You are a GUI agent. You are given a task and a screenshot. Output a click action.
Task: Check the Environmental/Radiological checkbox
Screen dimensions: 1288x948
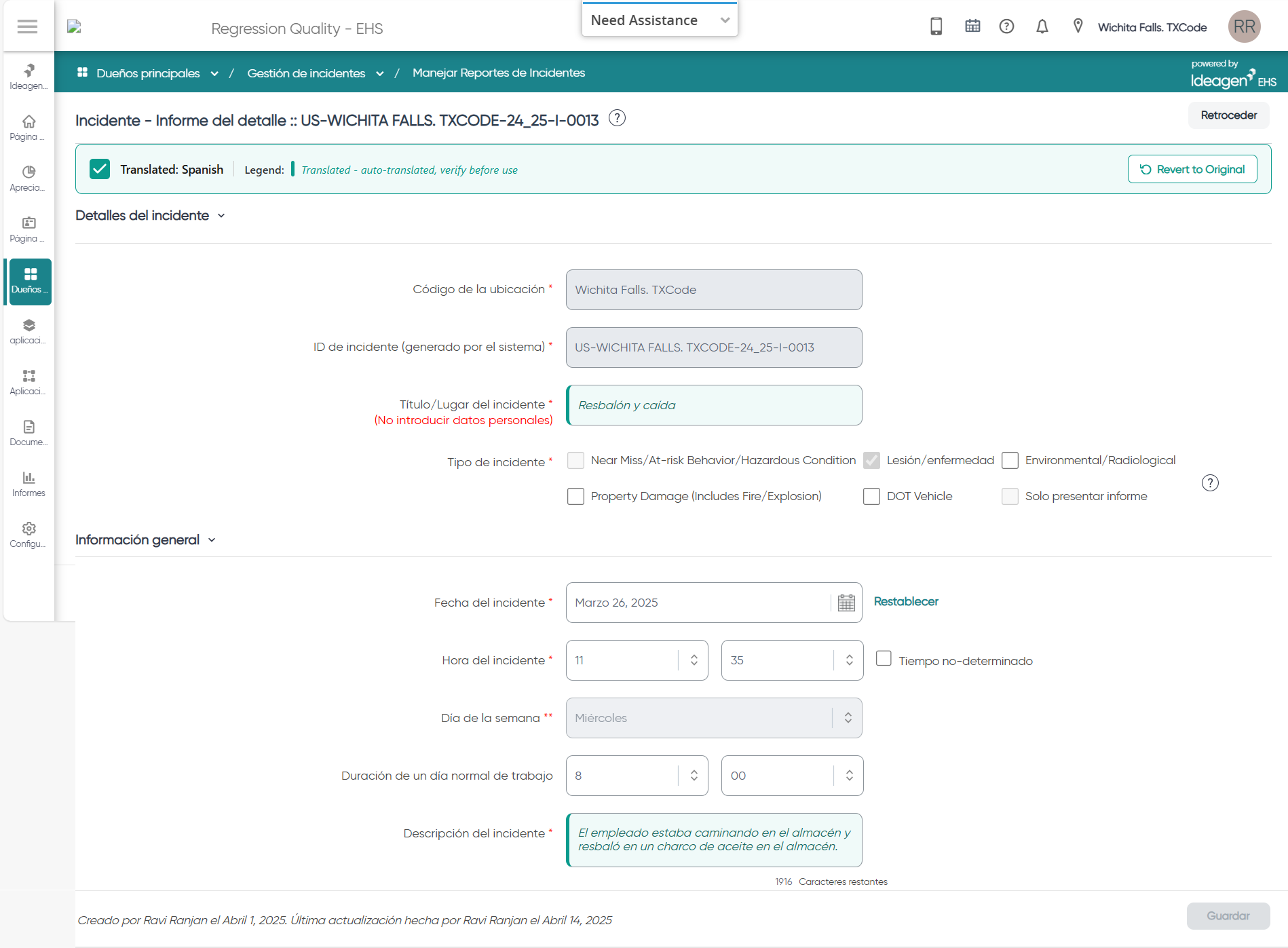point(1010,460)
